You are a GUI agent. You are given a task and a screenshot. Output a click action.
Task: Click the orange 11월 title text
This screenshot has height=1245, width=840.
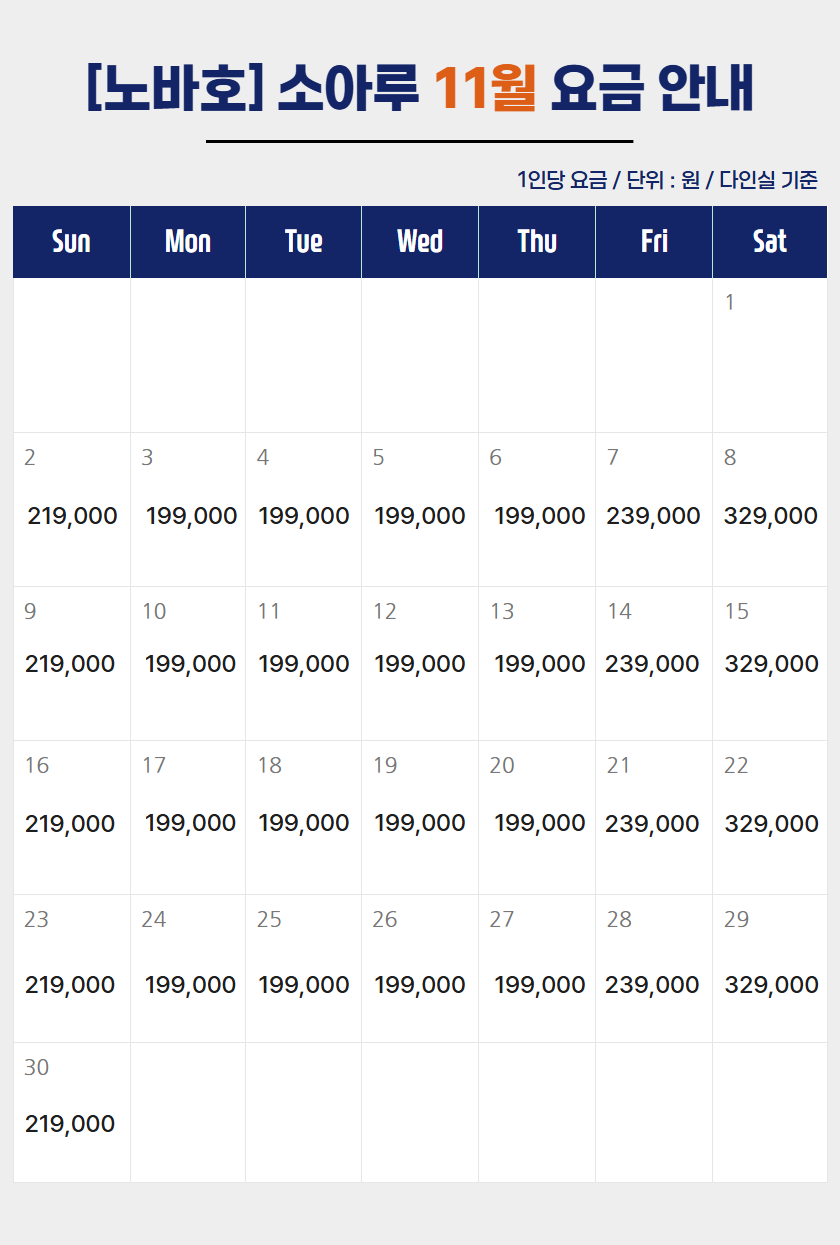point(485,88)
